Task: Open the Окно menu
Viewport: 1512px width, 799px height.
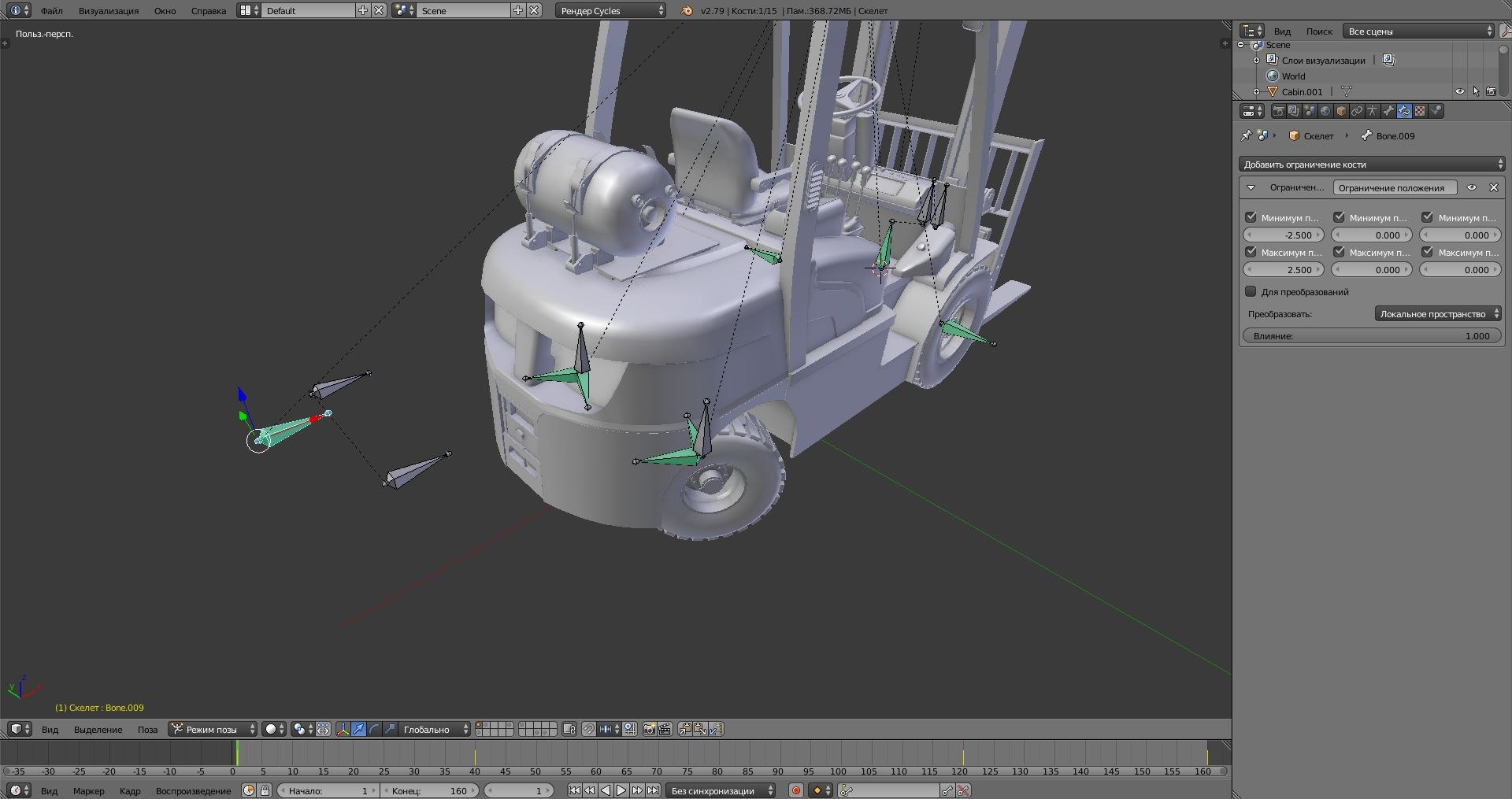Action: (165, 10)
